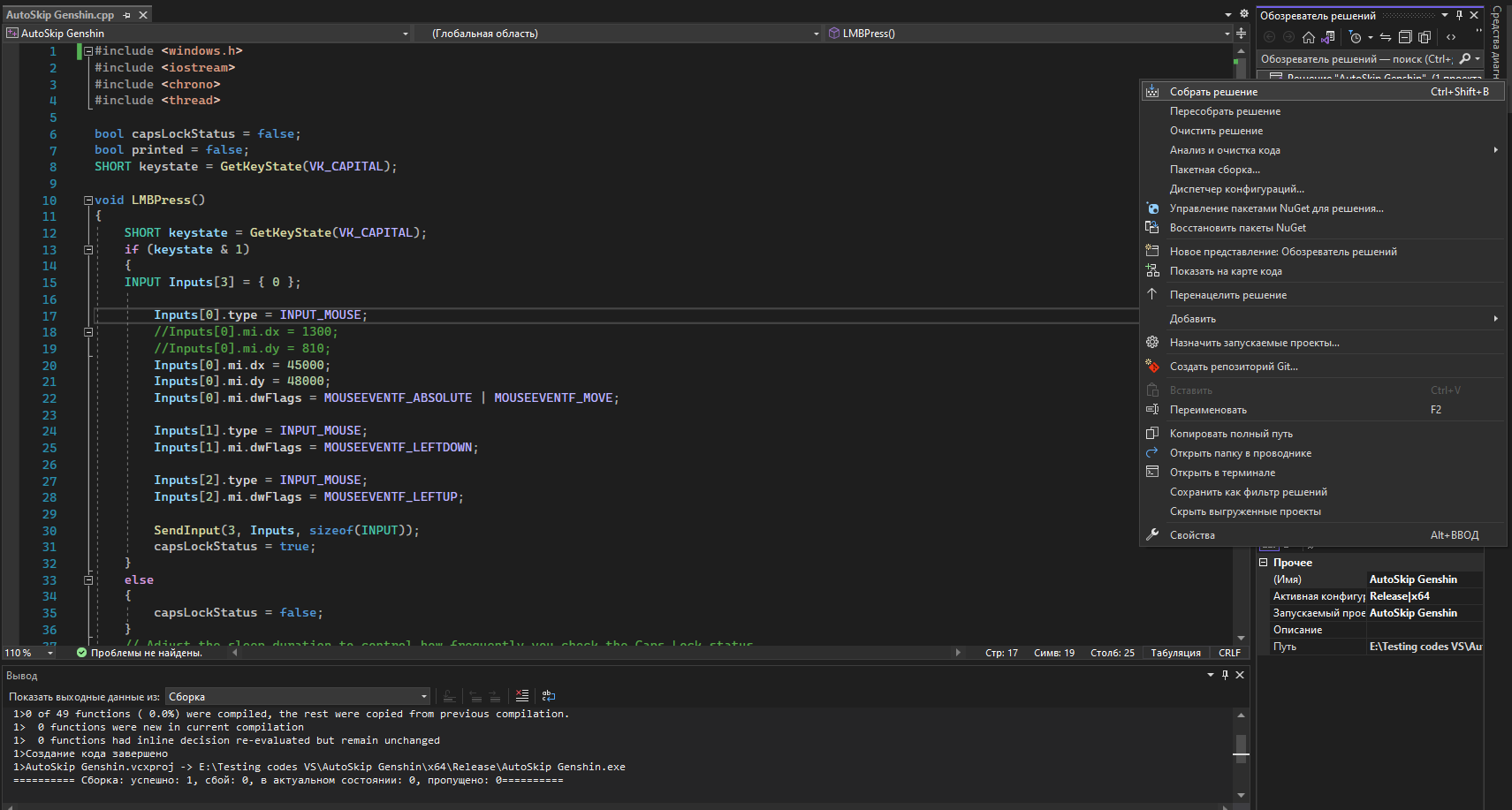Pin the Solution Explorer panel
This screenshot has width=1512, height=810.
(x=1459, y=15)
